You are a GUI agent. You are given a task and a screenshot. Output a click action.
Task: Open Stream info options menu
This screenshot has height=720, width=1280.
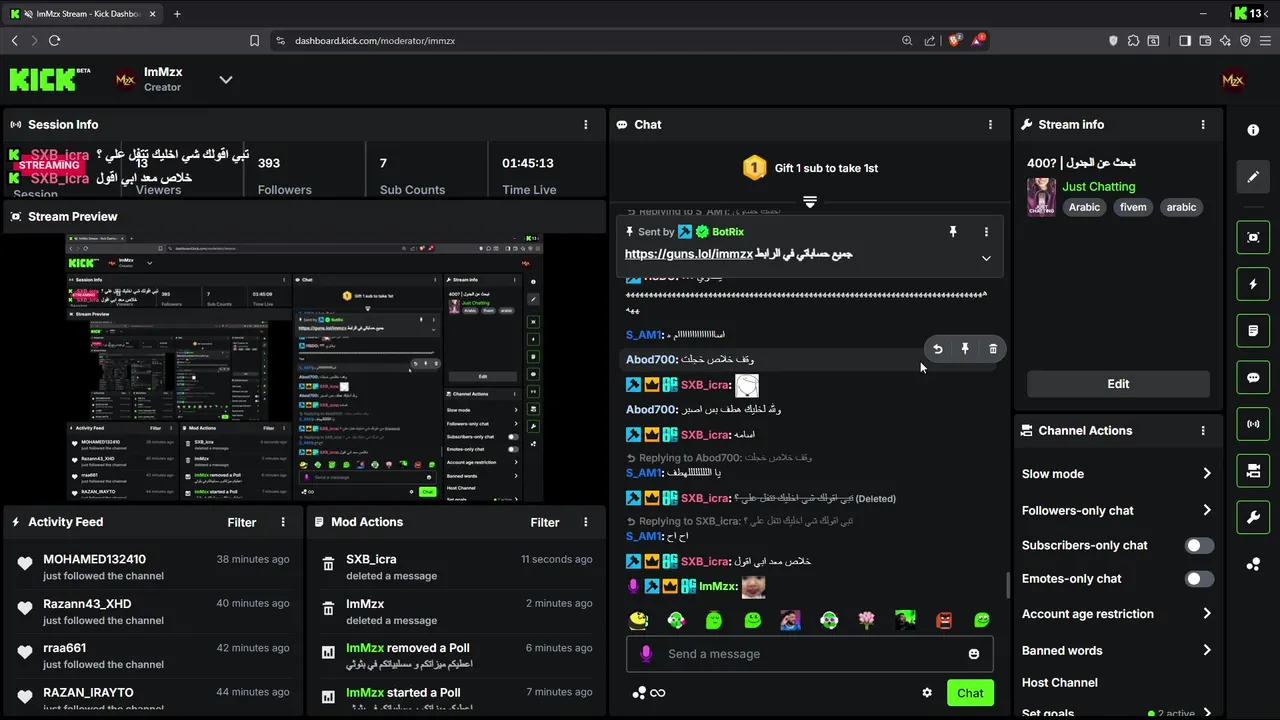click(x=1203, y=125)
